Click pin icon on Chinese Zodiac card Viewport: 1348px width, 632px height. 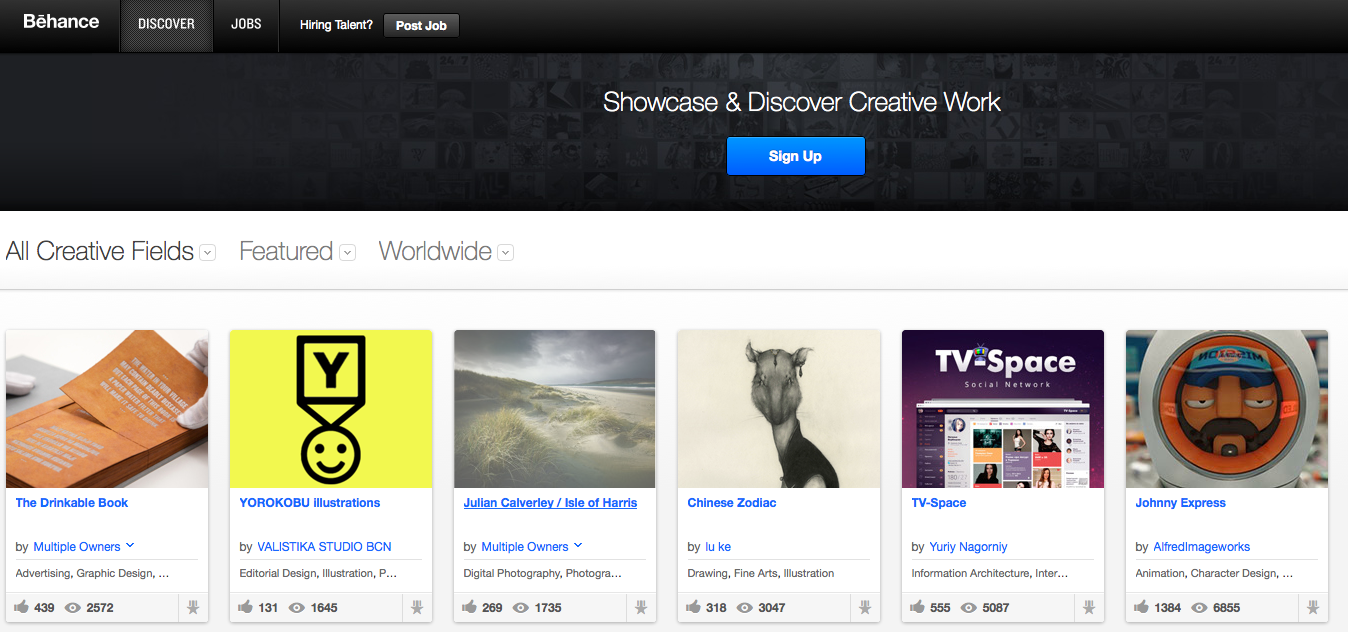[865, 607]
